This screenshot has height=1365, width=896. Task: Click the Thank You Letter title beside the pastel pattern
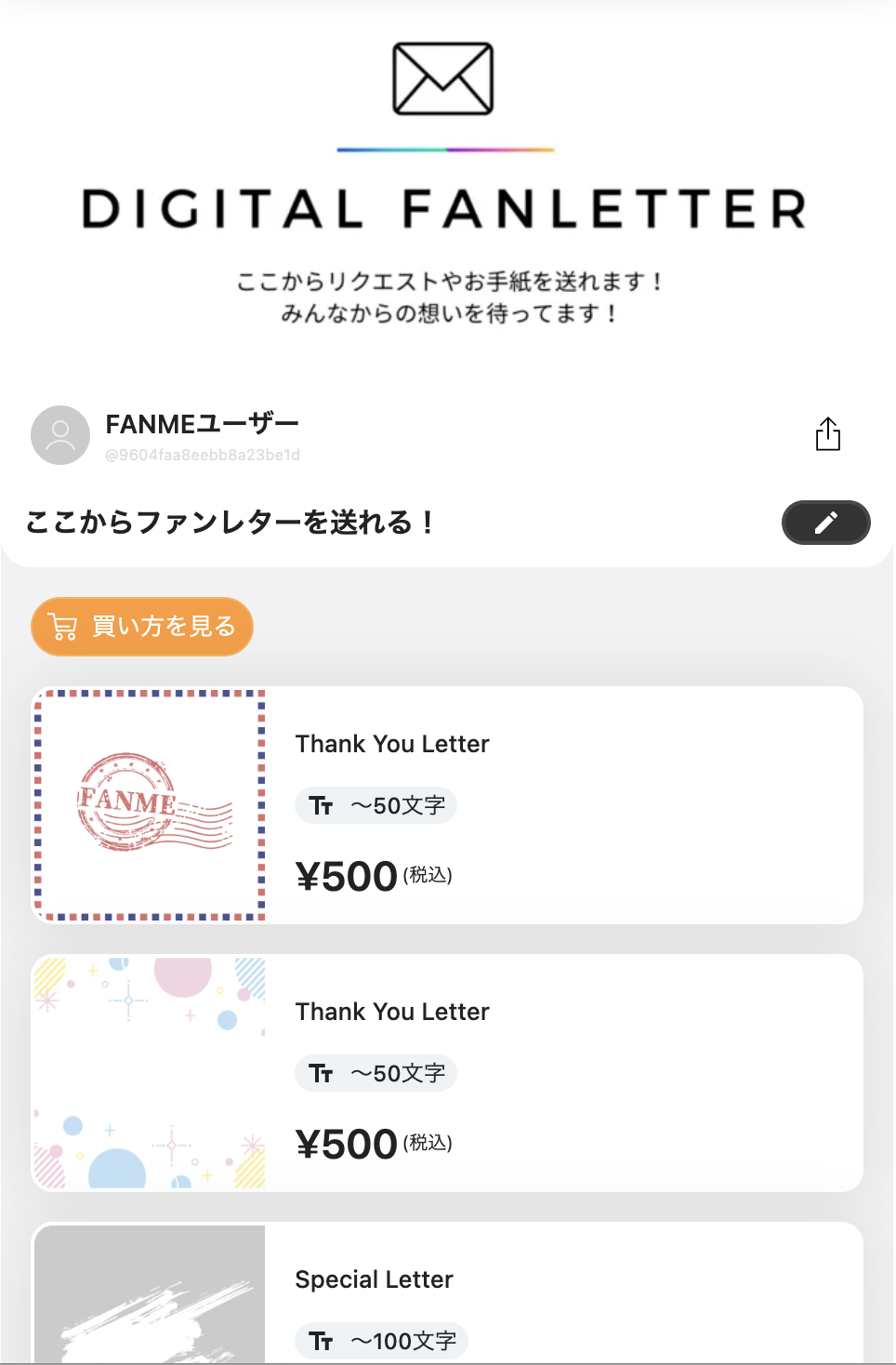[x=392, y=1012]
